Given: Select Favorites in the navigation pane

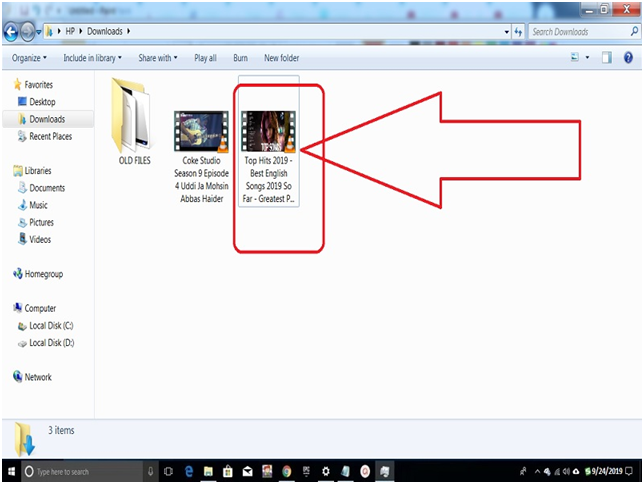Looking at the screenshot, I should [39, 85].
